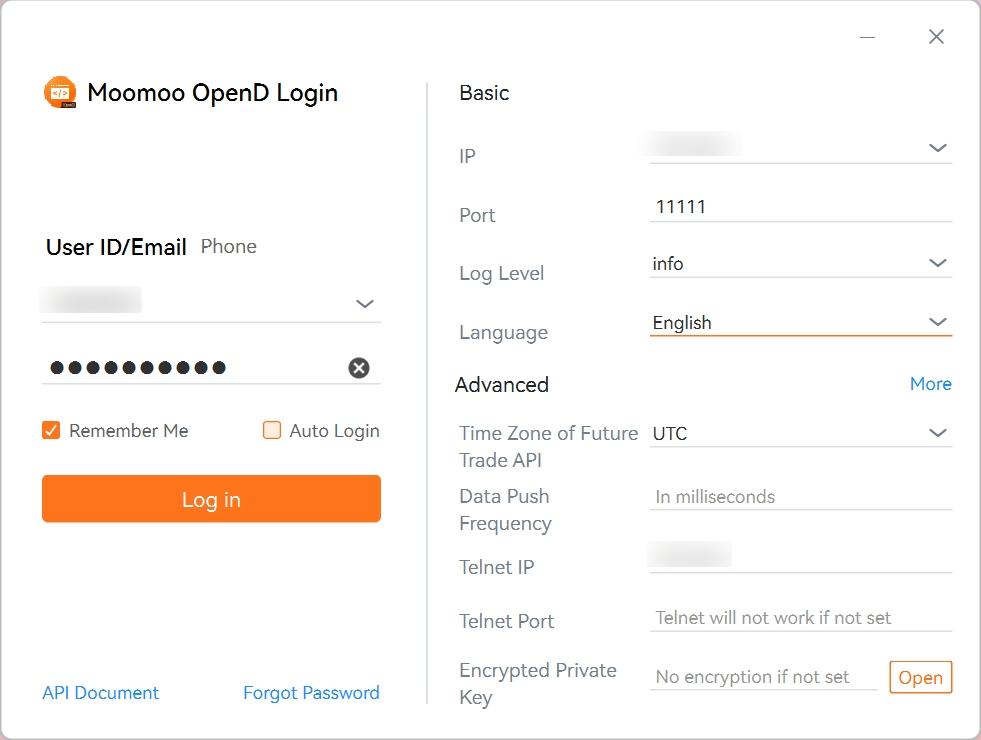Clear the password with the X icon

pyautogui.click(x=358, y=368)
